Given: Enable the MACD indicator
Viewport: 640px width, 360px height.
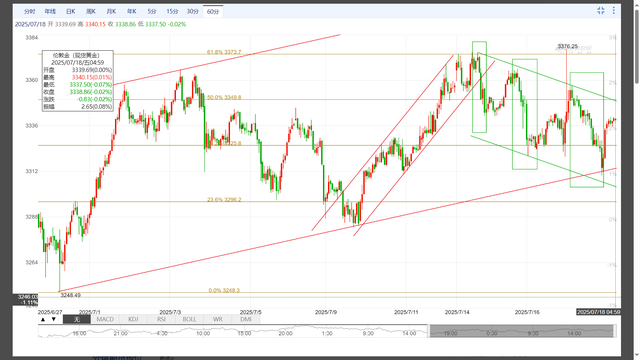Looking at the screenshot, I should pos(105,319).
